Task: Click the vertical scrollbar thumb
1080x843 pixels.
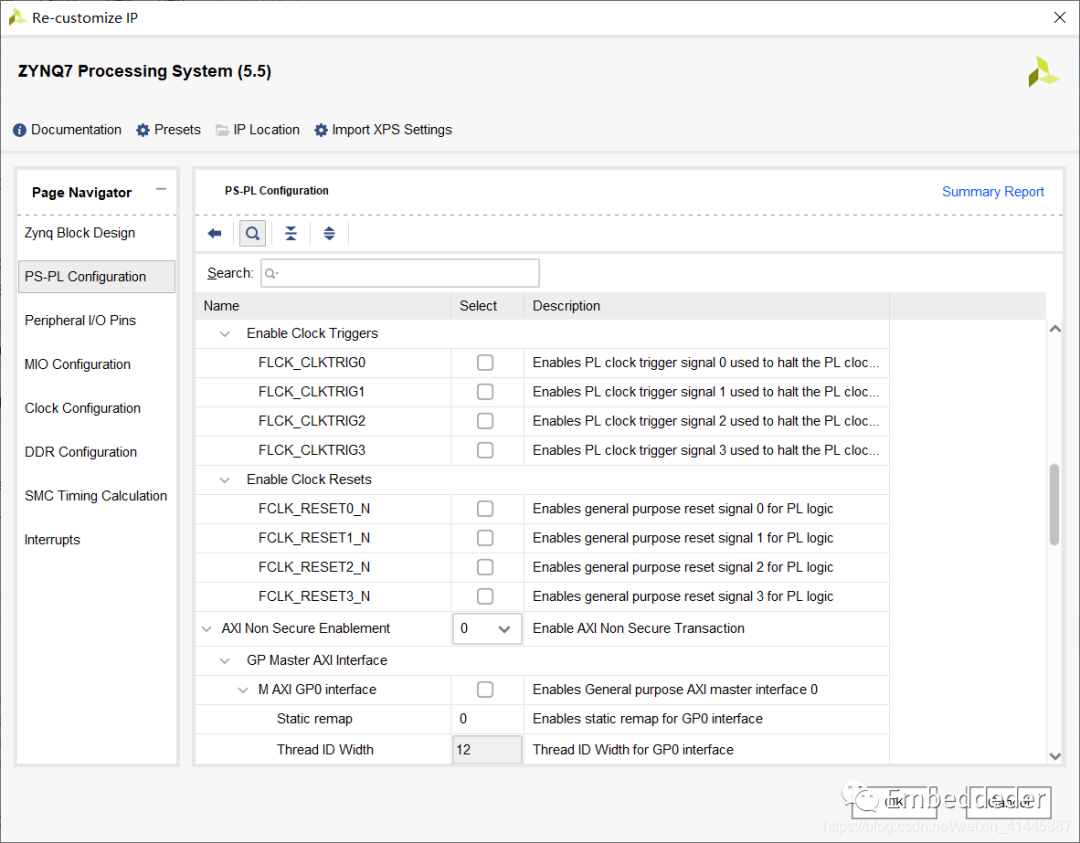Action: point(1054,505)
